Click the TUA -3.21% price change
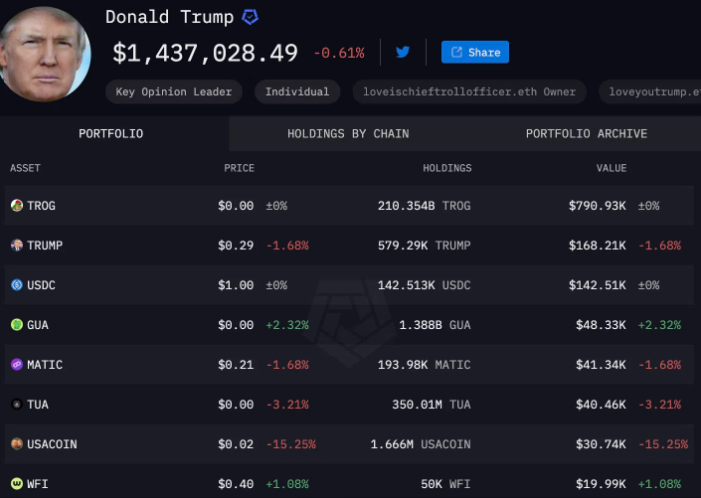 click(287, 405)
